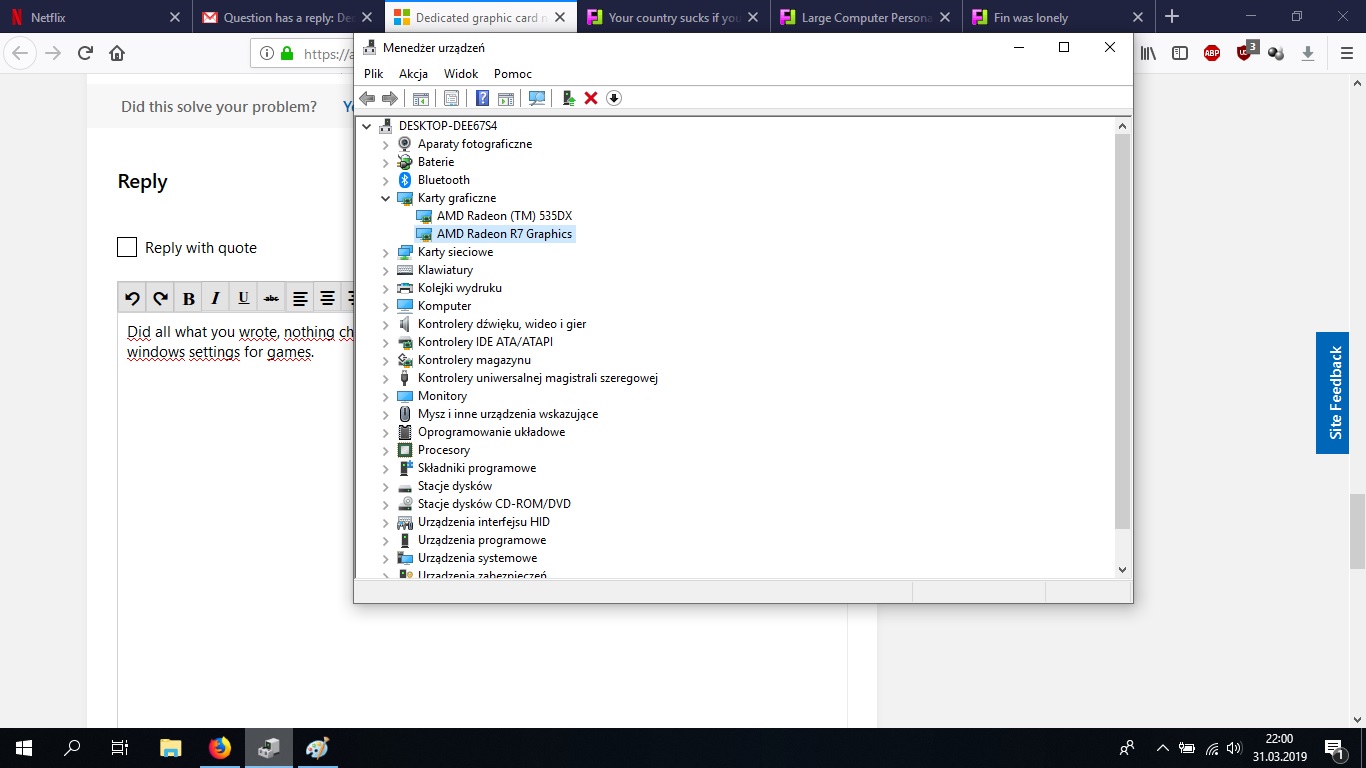Click the scroll down arrow in Device Manager
The width and height of the screenshot is (1366, 768).
point(1122,569)
